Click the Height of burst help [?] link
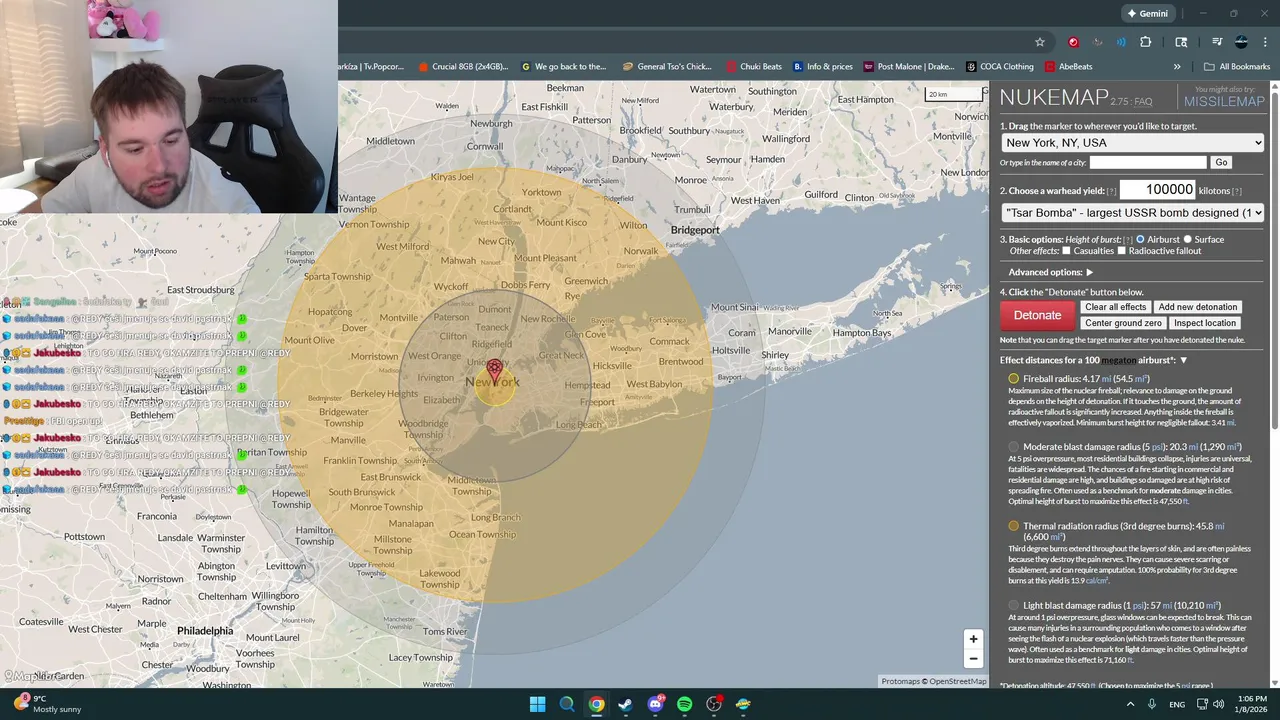 [1128, 240]
